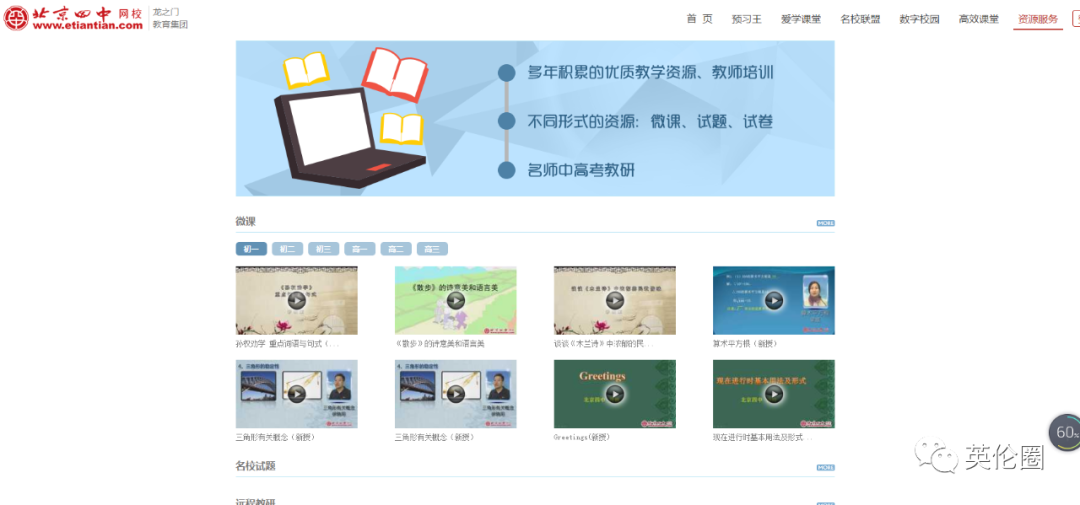1080x505 pixels.
Task: Click the 北京四中网校 logo emblem
Action: (17, 18)
